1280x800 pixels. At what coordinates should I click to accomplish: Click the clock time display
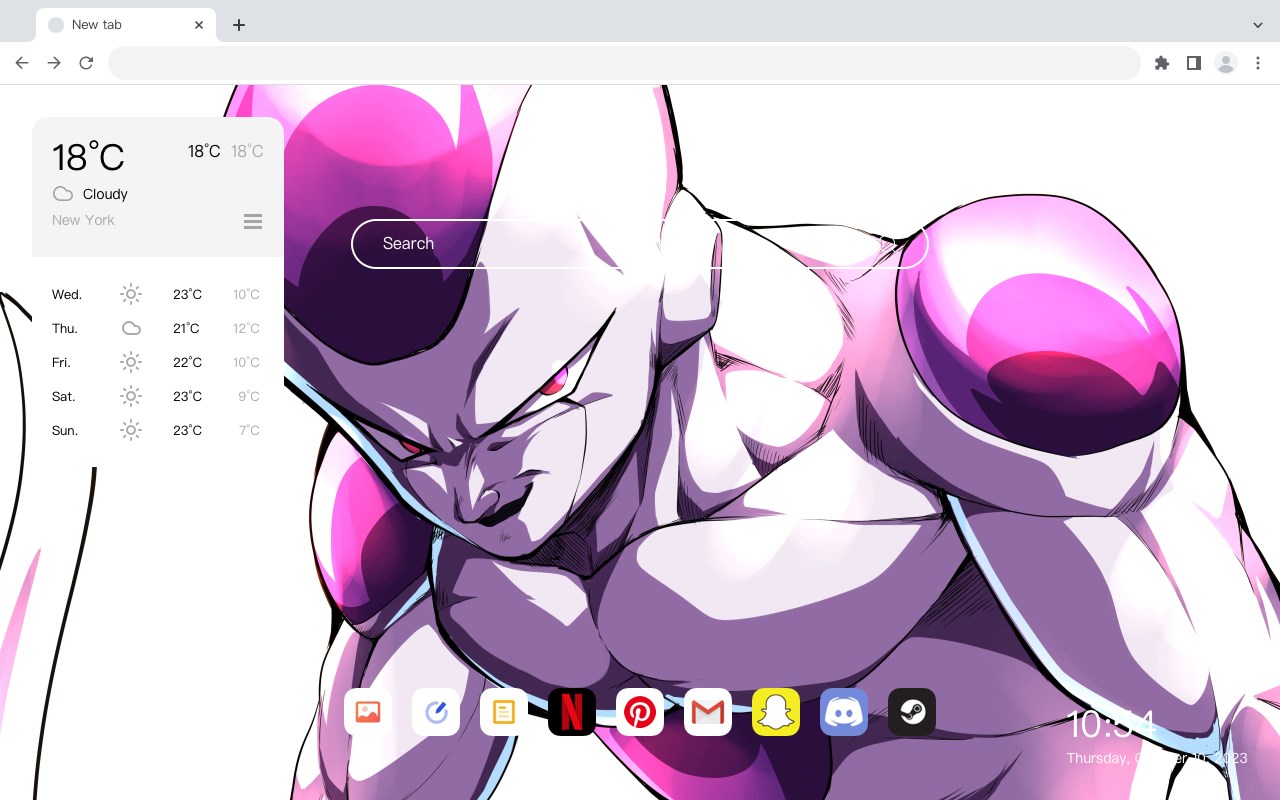pos(1111,724)
